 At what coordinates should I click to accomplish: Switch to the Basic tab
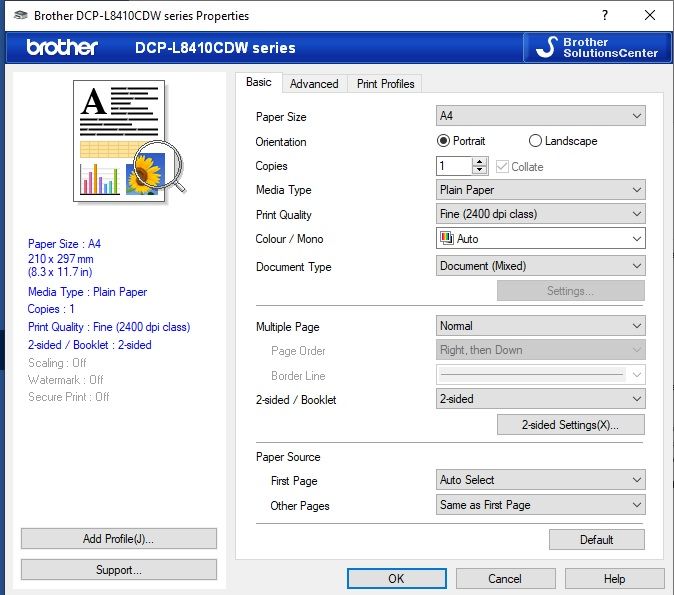tap(258, 82)
